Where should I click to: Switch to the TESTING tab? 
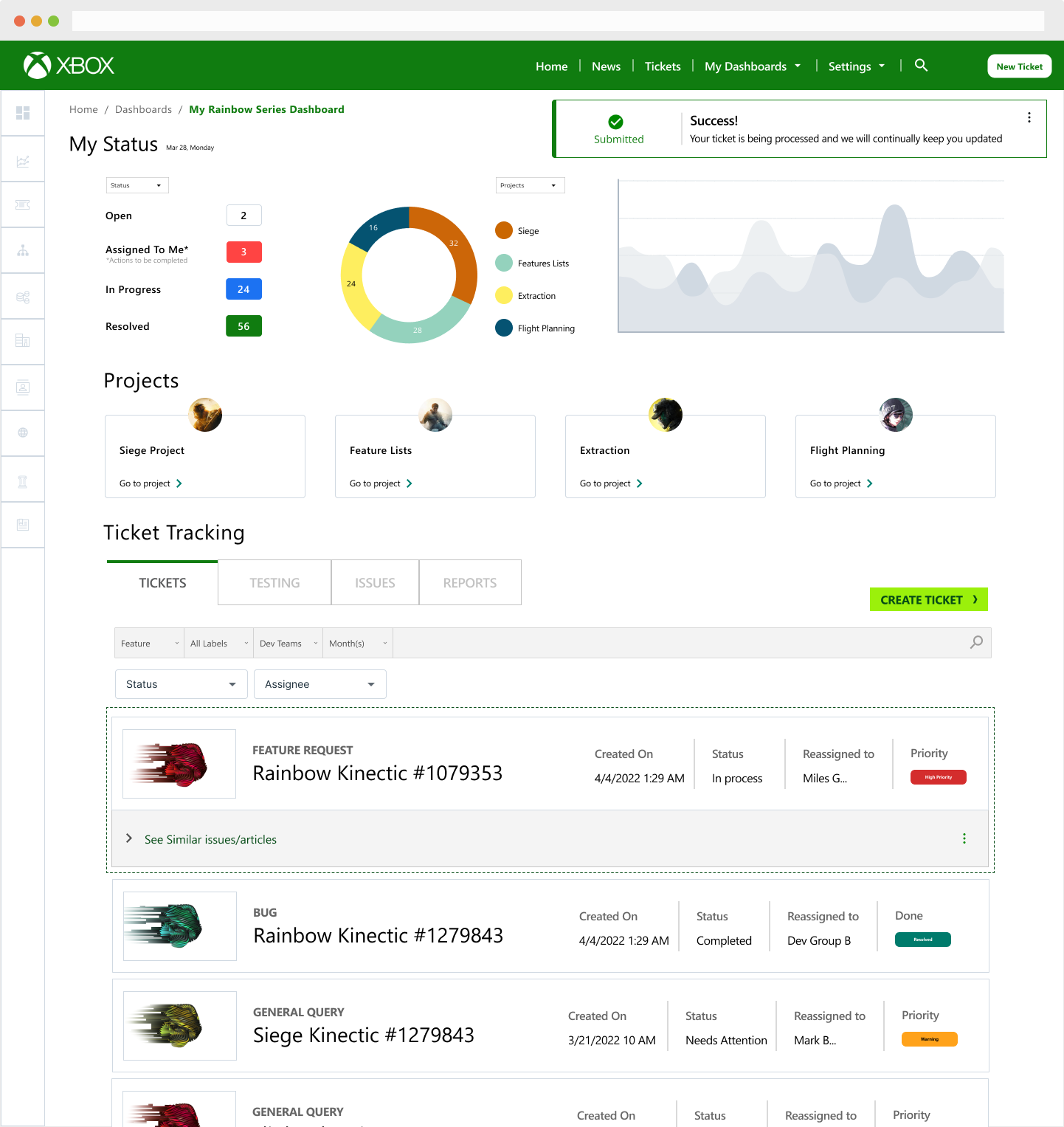(274, 583)
